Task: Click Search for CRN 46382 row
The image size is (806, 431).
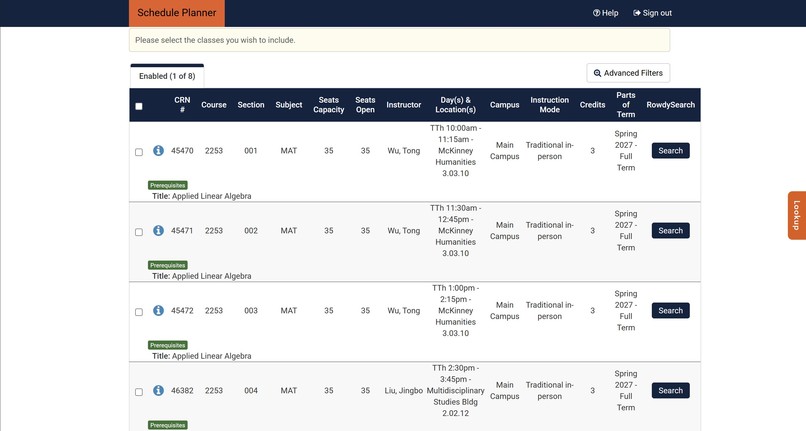Action: [670, 390]
